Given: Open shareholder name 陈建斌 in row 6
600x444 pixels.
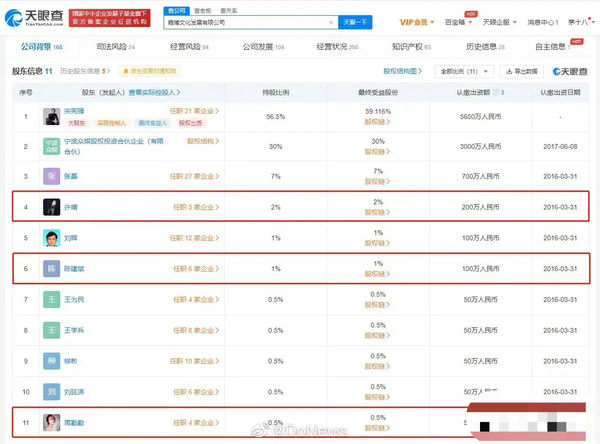Looking at the screenshot, I should (x=74, y=269).
